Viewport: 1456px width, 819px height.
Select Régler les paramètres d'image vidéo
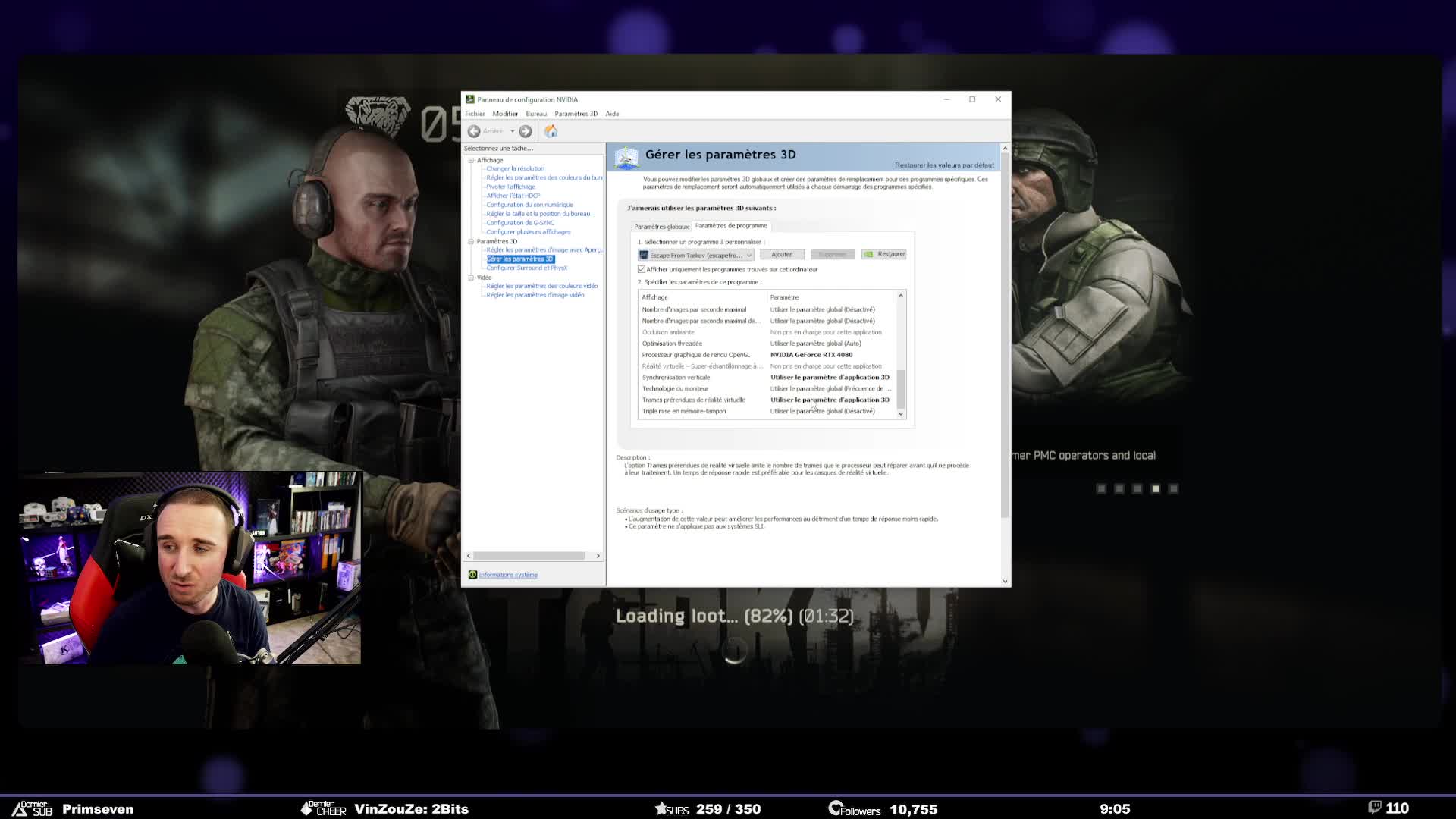535,295
